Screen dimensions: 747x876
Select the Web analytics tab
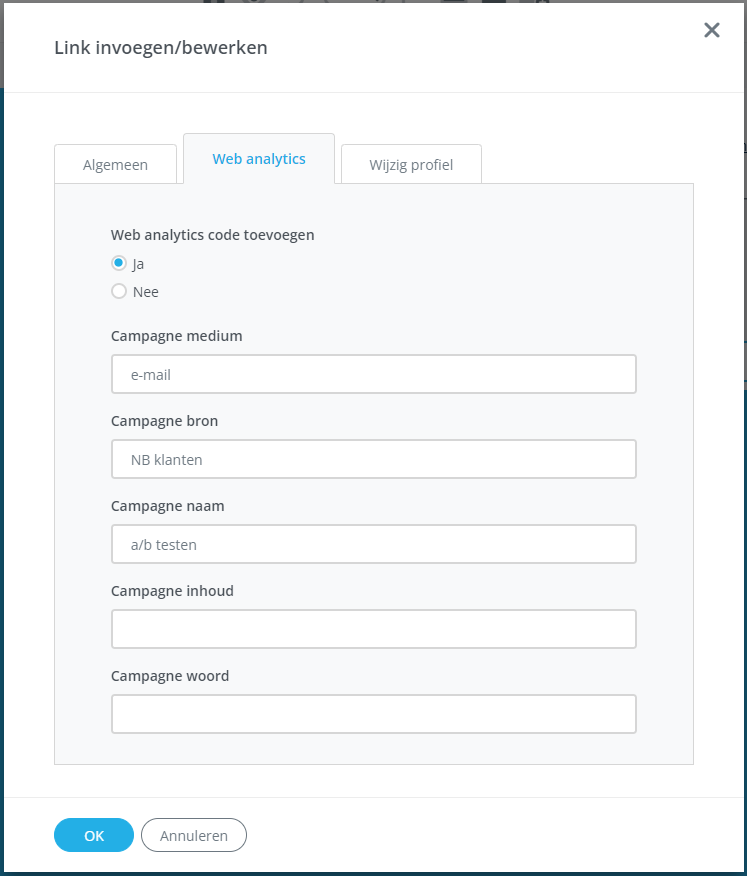(x=259, y=159)
